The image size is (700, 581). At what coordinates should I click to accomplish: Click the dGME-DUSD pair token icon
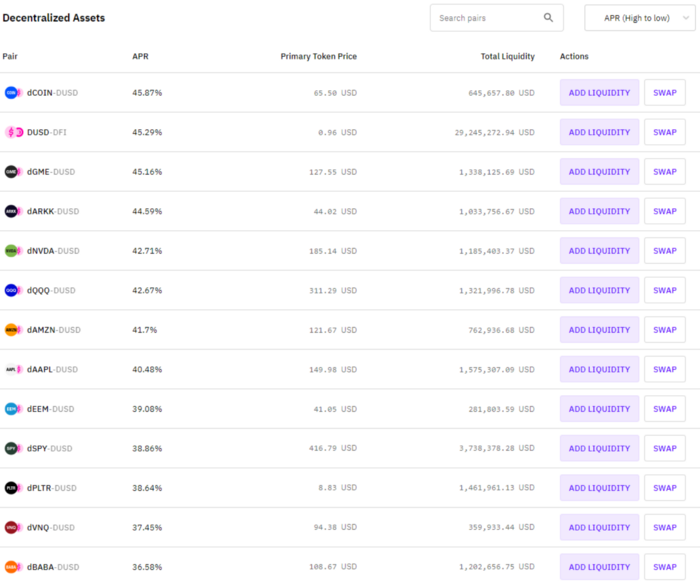[x=13, y=172]
